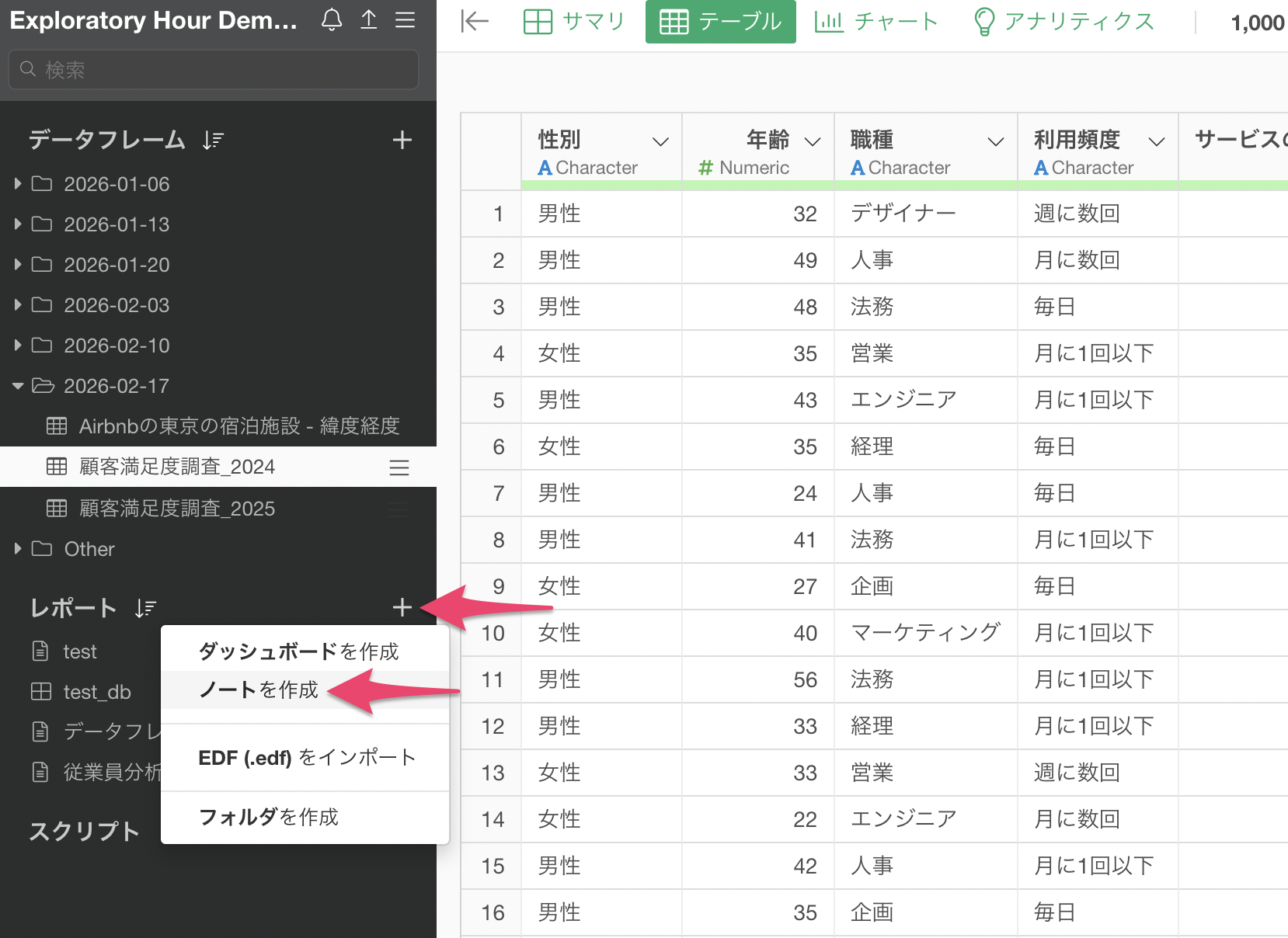Switch to the チャート tab
The image size is (1288, 938).
pos(876,22)
